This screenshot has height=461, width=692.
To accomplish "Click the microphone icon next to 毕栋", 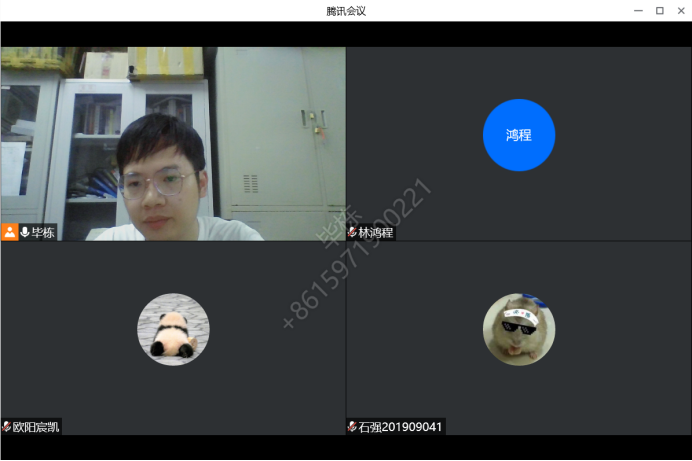I will pyautogui.click(x=25, y=232).
